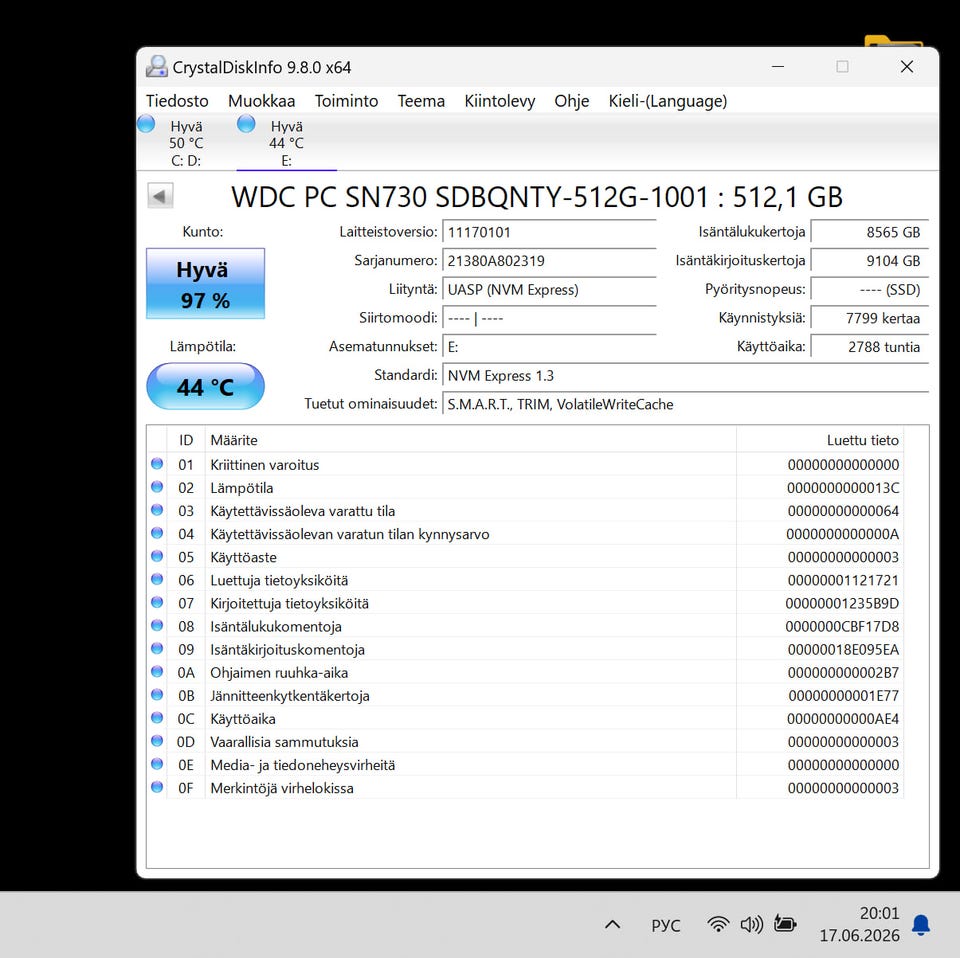Click the serial number field 21380A802319
The height and width of the screenshot is (958, 960).
pos(549,261)
